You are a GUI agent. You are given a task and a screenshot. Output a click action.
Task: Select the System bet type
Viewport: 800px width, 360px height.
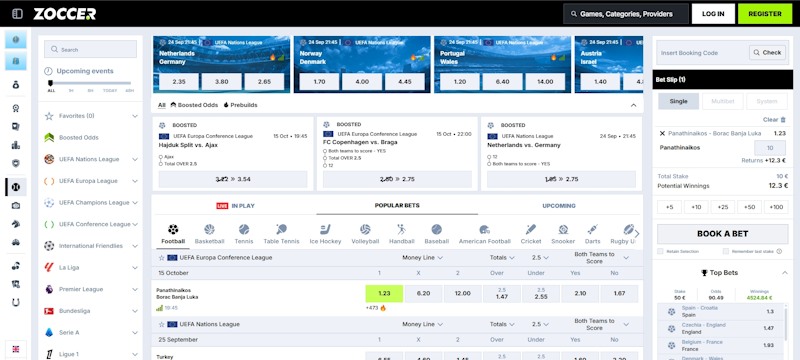(x=767, y=101)
